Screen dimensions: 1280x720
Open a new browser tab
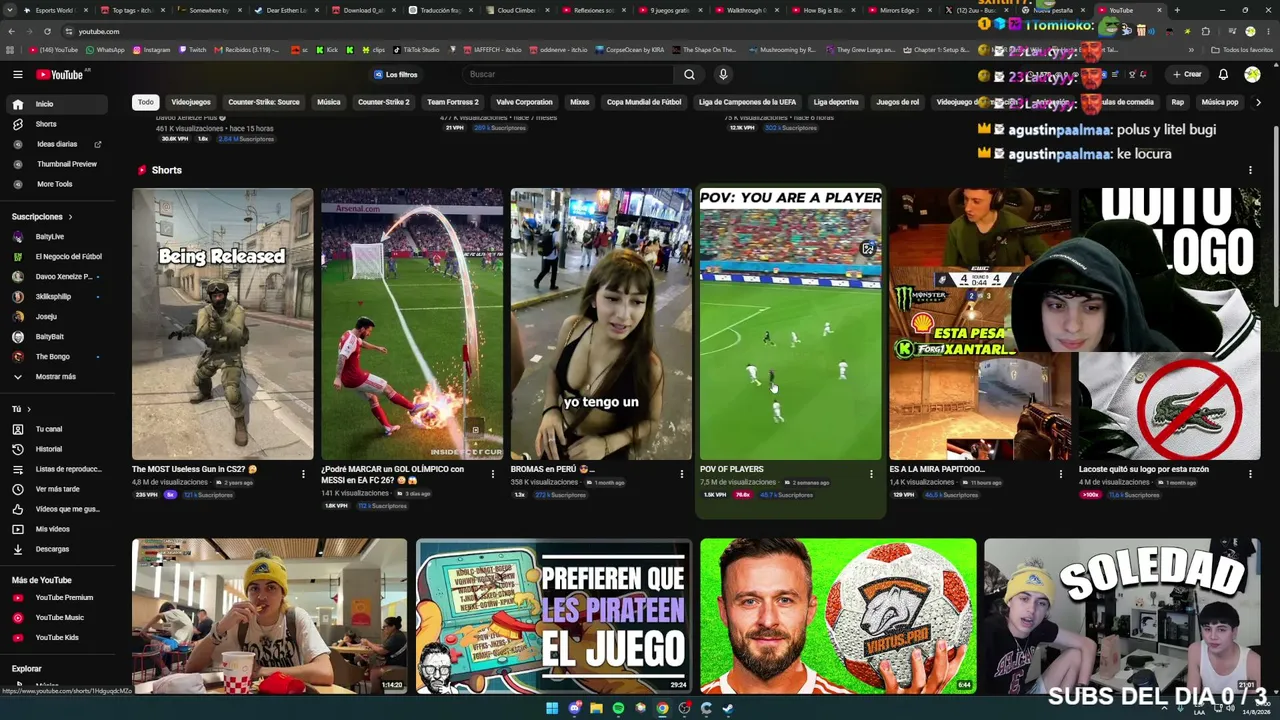click(1177, 10)
